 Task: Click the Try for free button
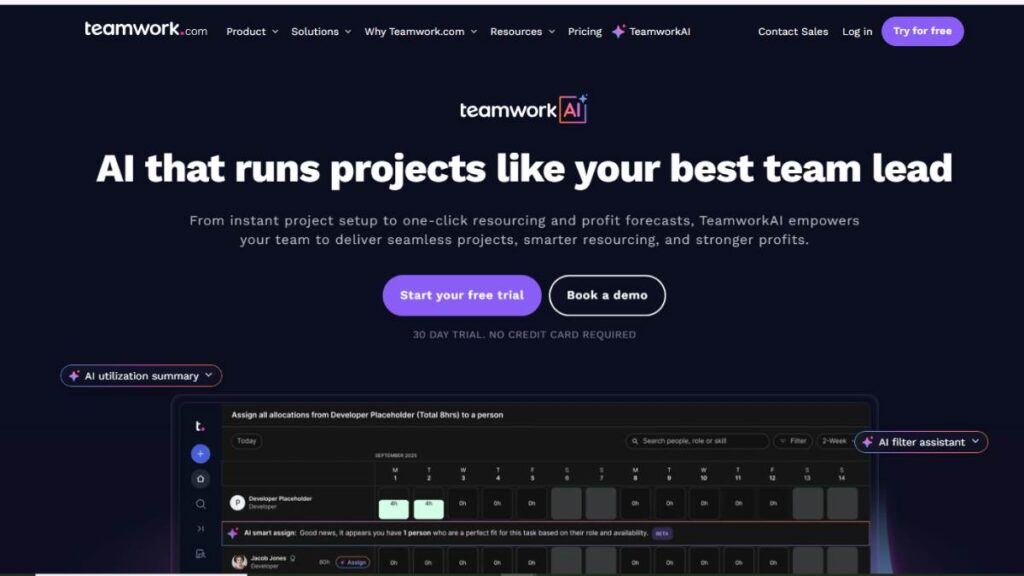click(x=922, y=31)
